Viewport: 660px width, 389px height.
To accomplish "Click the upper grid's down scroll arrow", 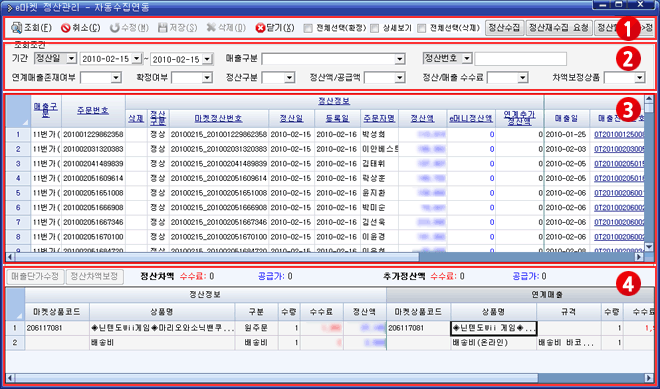I will pos(649,247).
